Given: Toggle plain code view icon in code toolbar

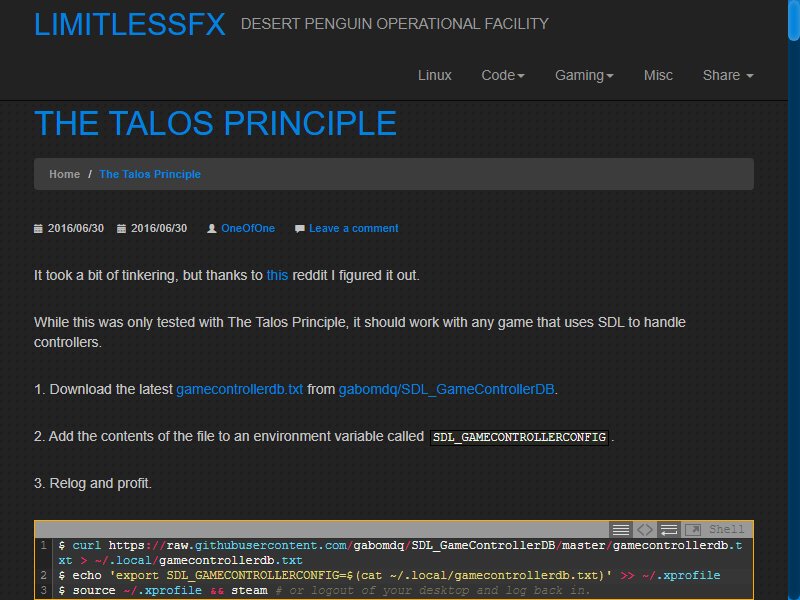Looking at the screenshot, I should (x=644, y=530).
